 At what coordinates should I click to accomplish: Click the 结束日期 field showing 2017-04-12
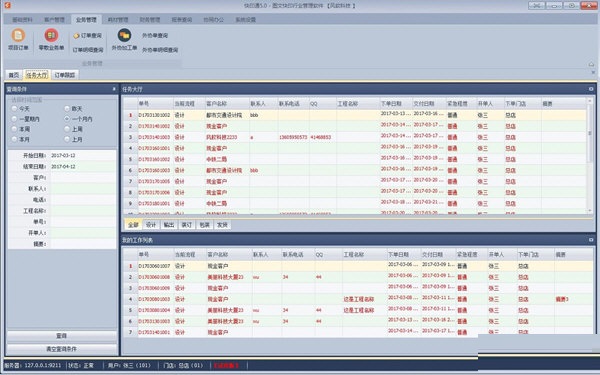(x=83, y=166)
